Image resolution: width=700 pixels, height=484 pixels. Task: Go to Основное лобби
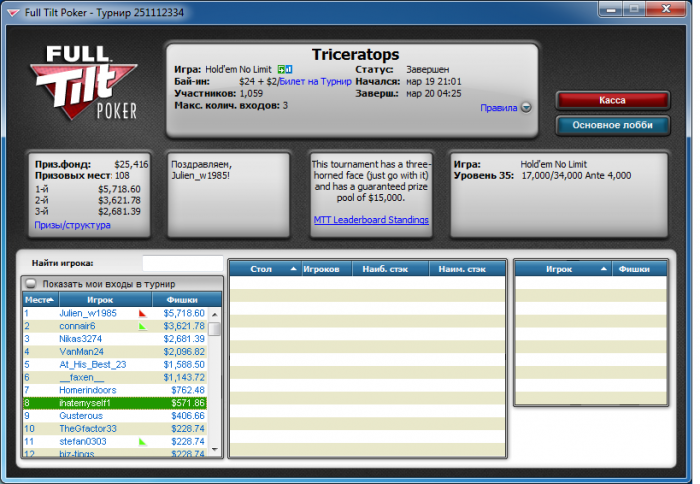click(612, 125)
